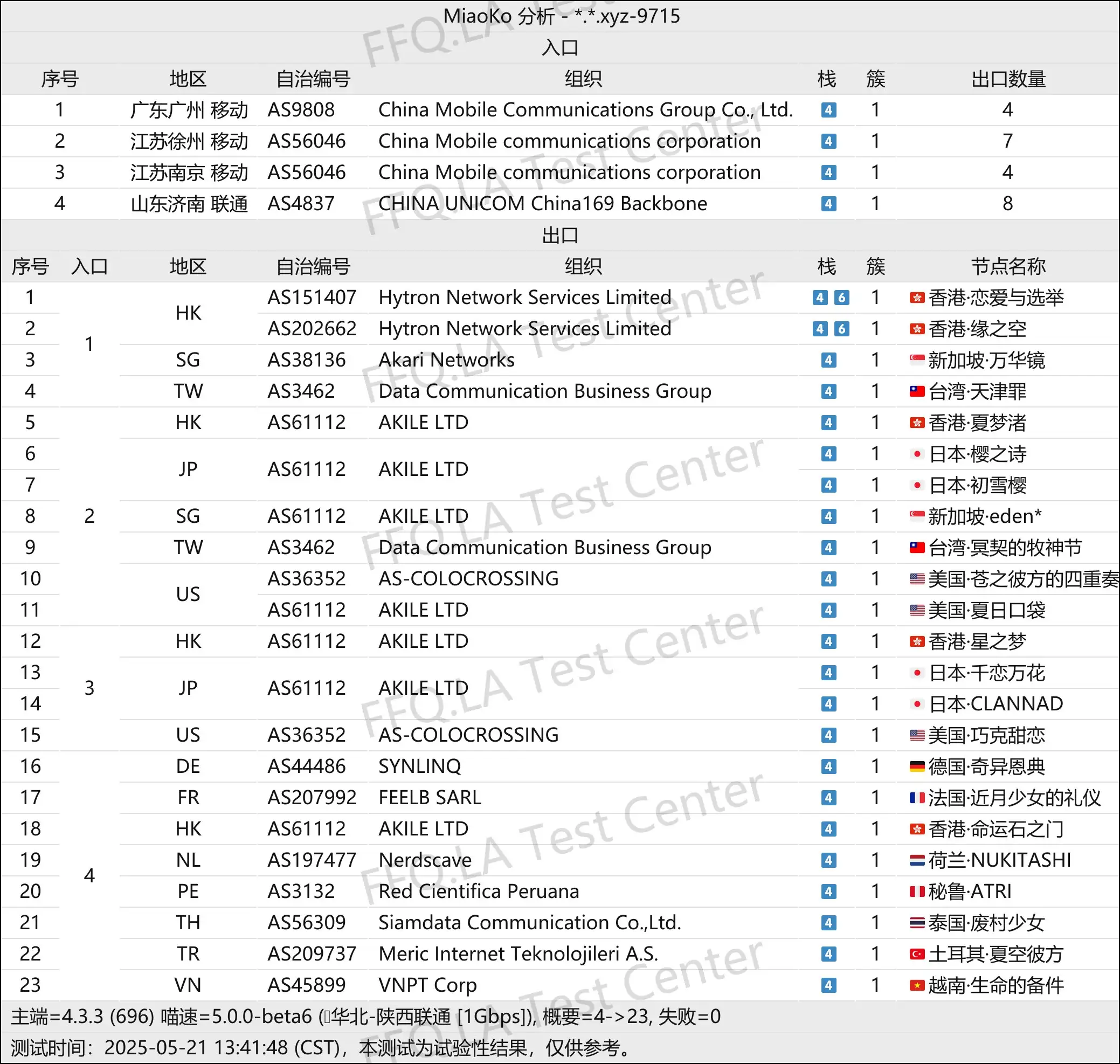The height and width of the screenshot is (1064, 1120).
Task: Click the AS4837 cell
Action: (x=301, y=204)
